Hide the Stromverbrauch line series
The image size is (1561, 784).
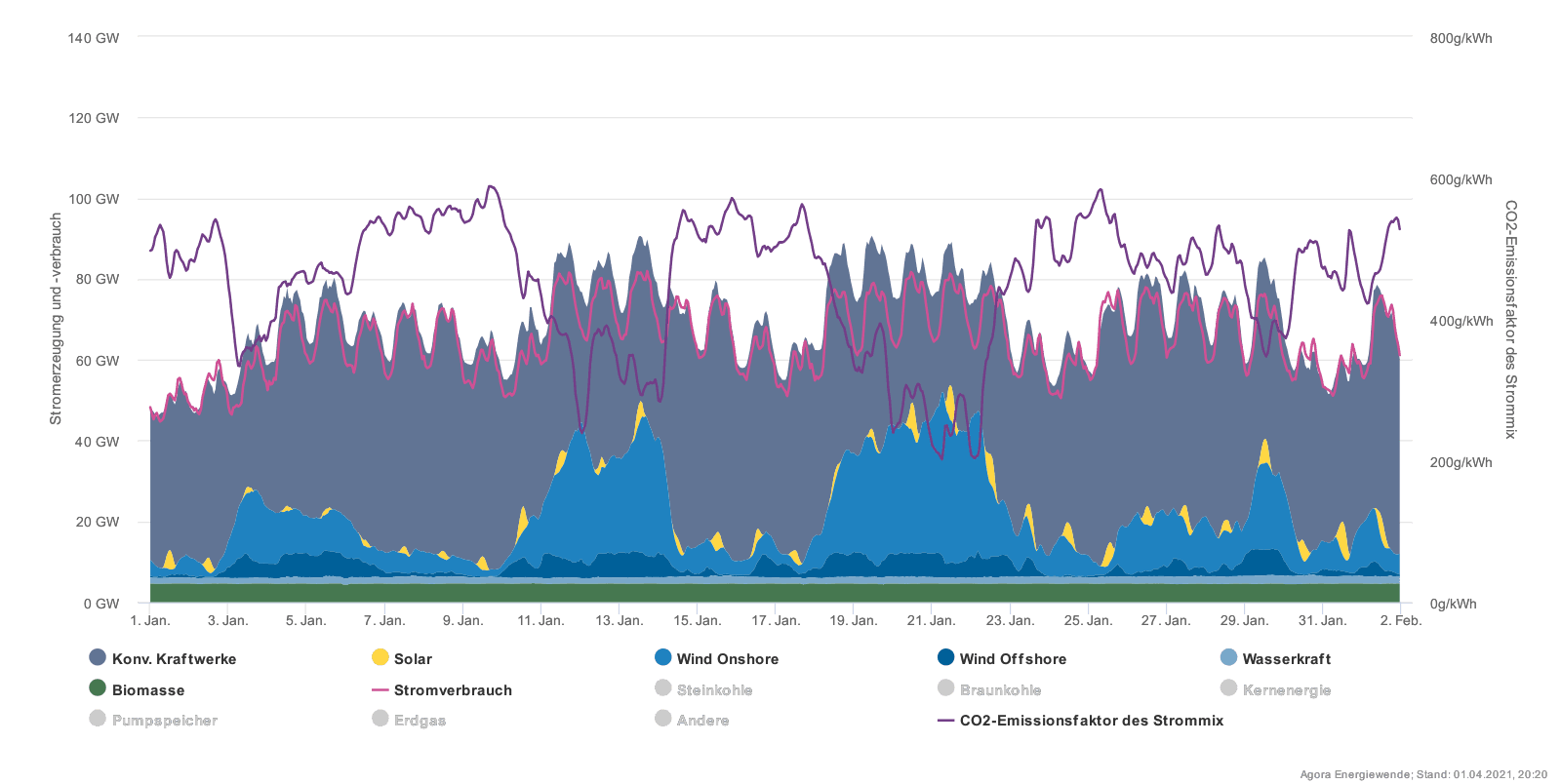pyautogui.click(x=442, y=689)
